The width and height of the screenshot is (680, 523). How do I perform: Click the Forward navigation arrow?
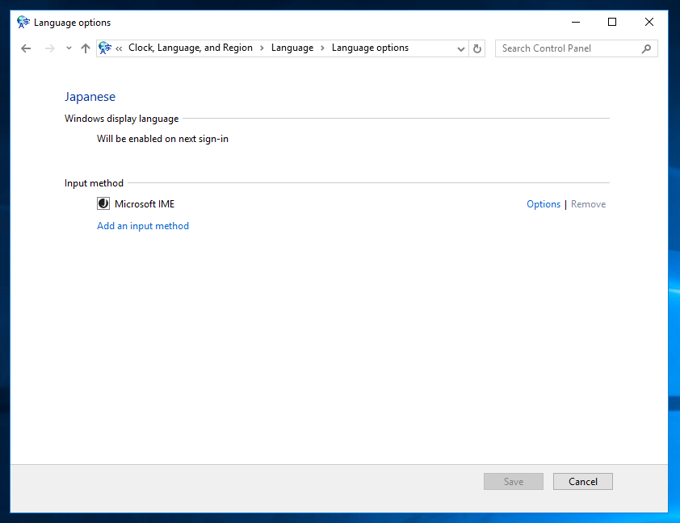pos(50,48)
